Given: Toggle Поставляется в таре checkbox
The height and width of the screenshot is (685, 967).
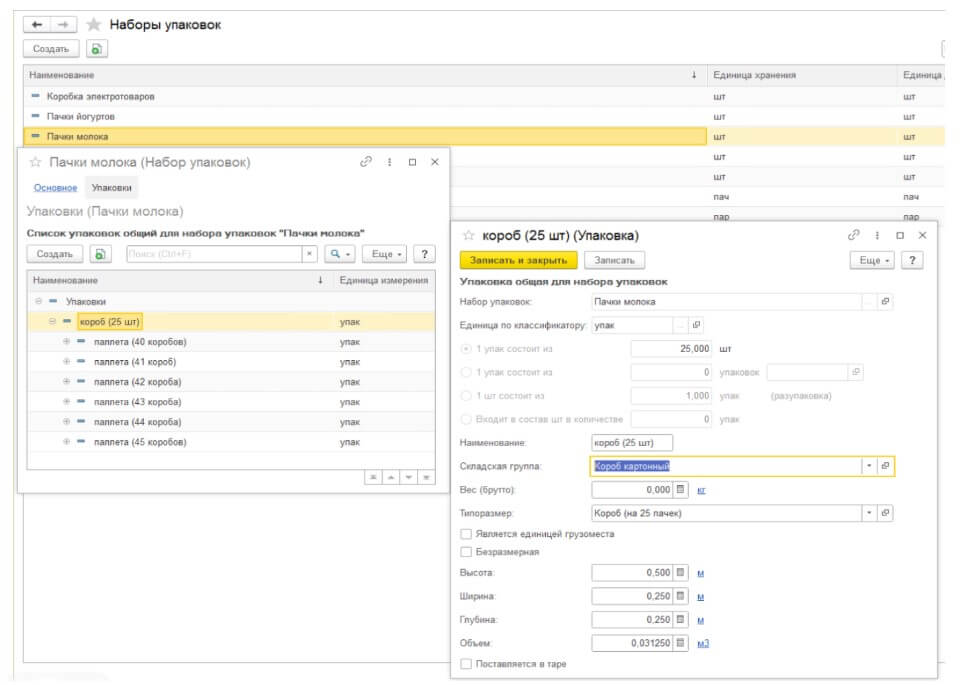Looking at the screenshot, I should (x=466, y=663).
